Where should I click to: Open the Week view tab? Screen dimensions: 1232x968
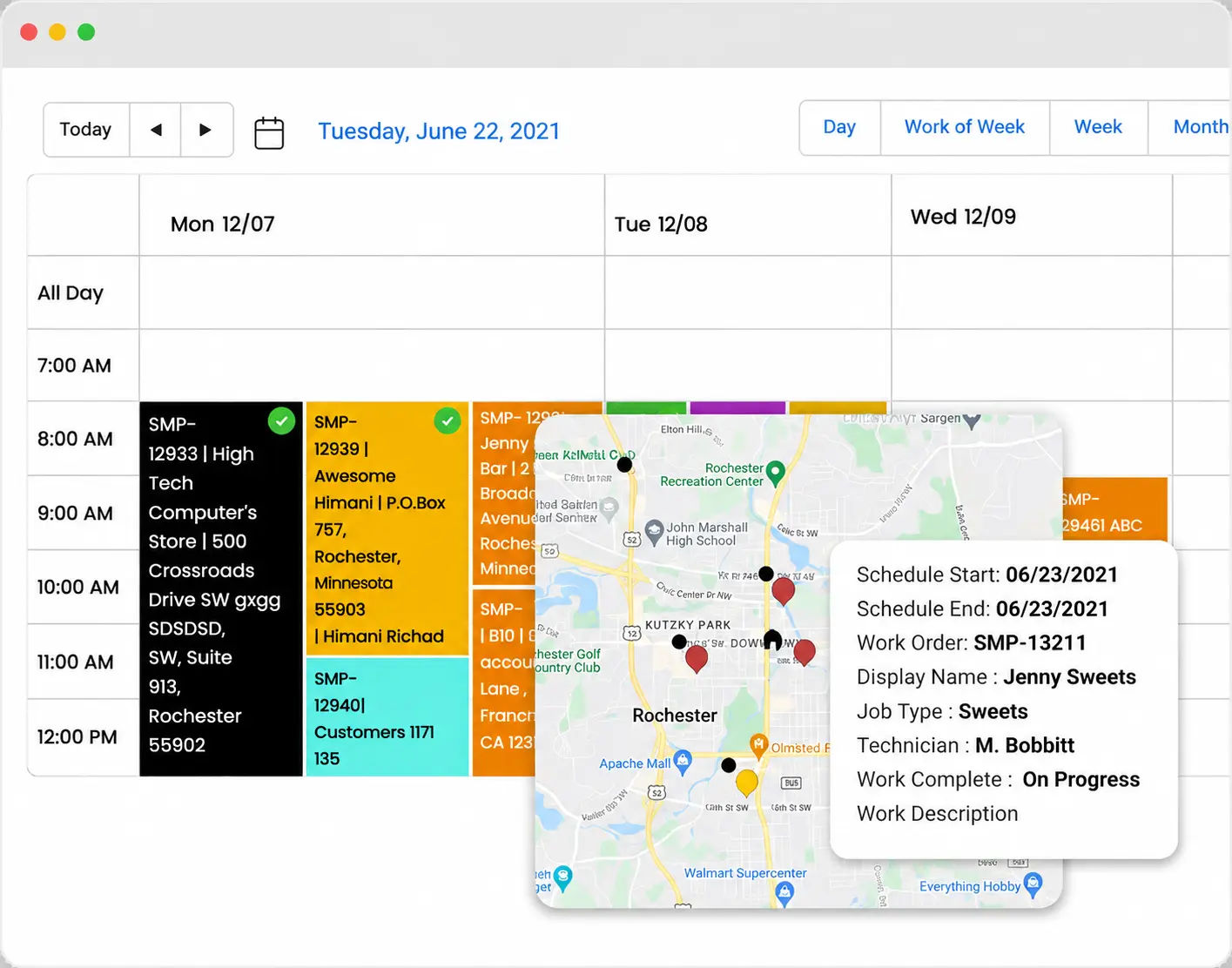[x=1098, y=127]
